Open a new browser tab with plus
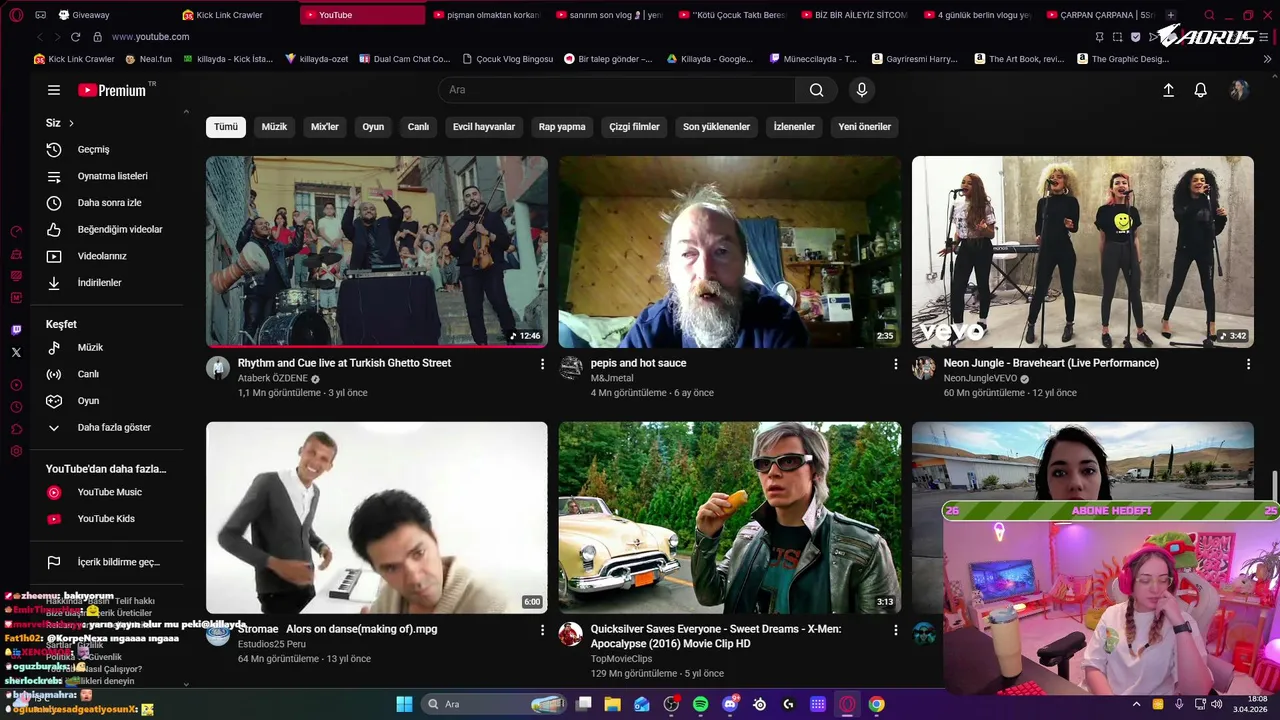The height and width of the screenshot is (720, 1280). click(1171, 15)
